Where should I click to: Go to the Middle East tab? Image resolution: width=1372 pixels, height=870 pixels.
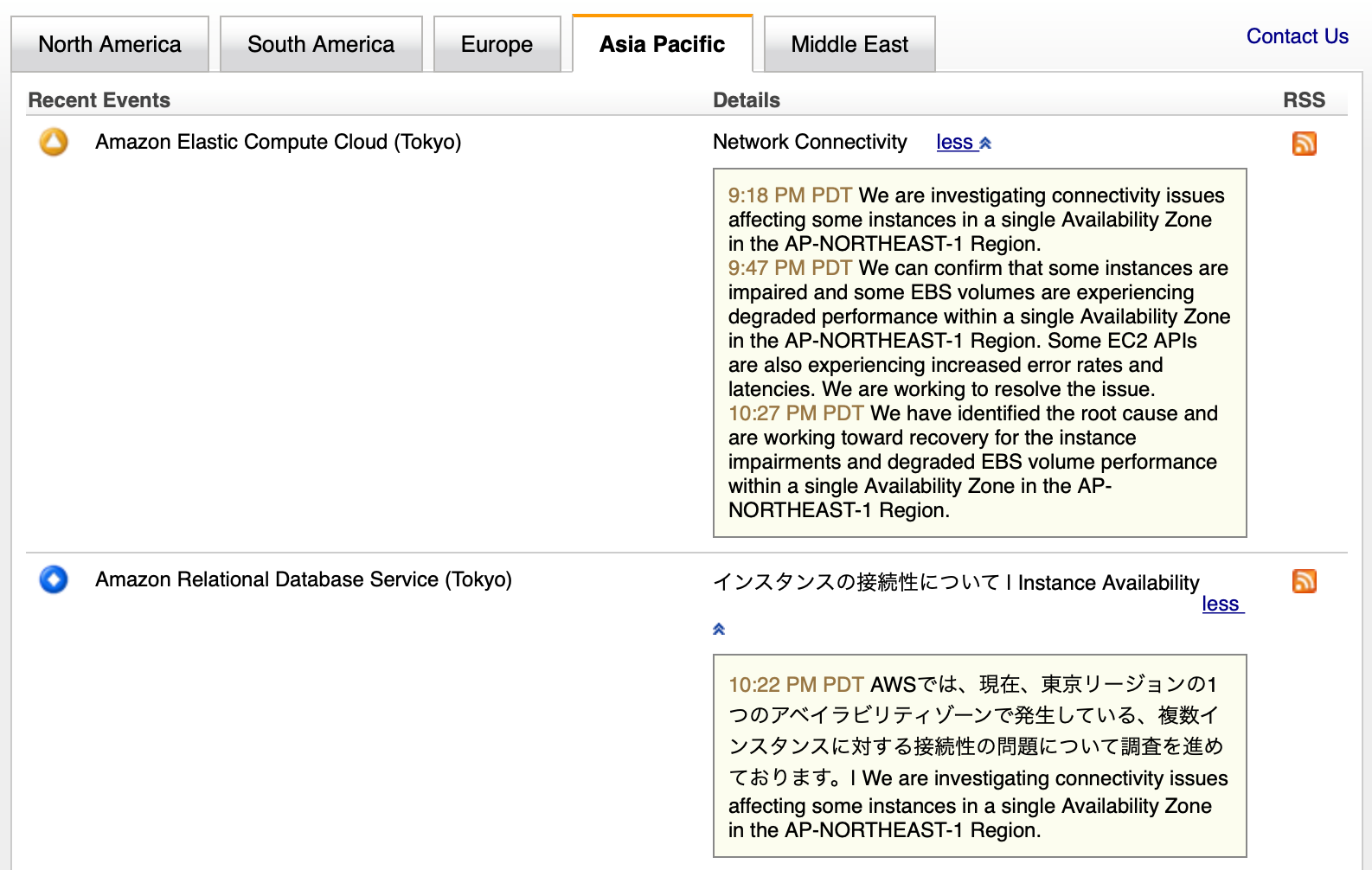(849, 44)
